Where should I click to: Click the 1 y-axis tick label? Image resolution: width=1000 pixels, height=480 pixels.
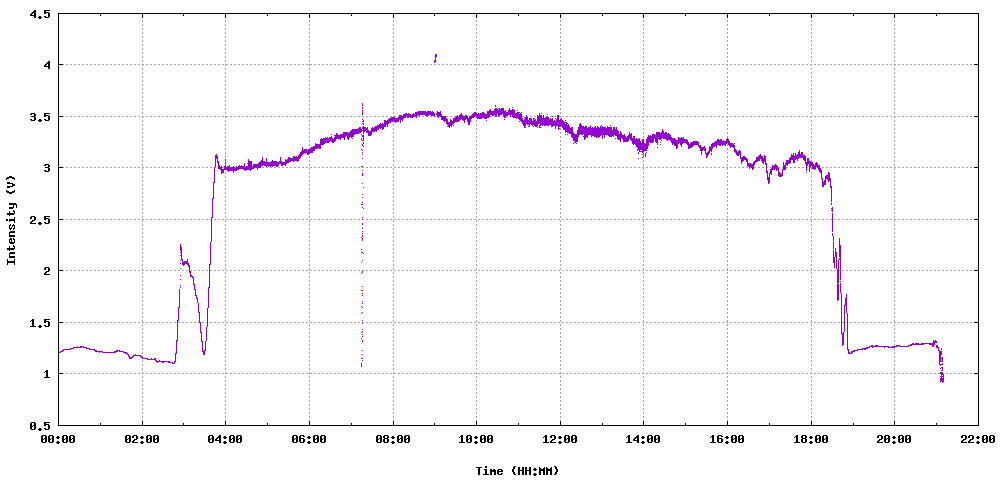[x=47, y=374]
